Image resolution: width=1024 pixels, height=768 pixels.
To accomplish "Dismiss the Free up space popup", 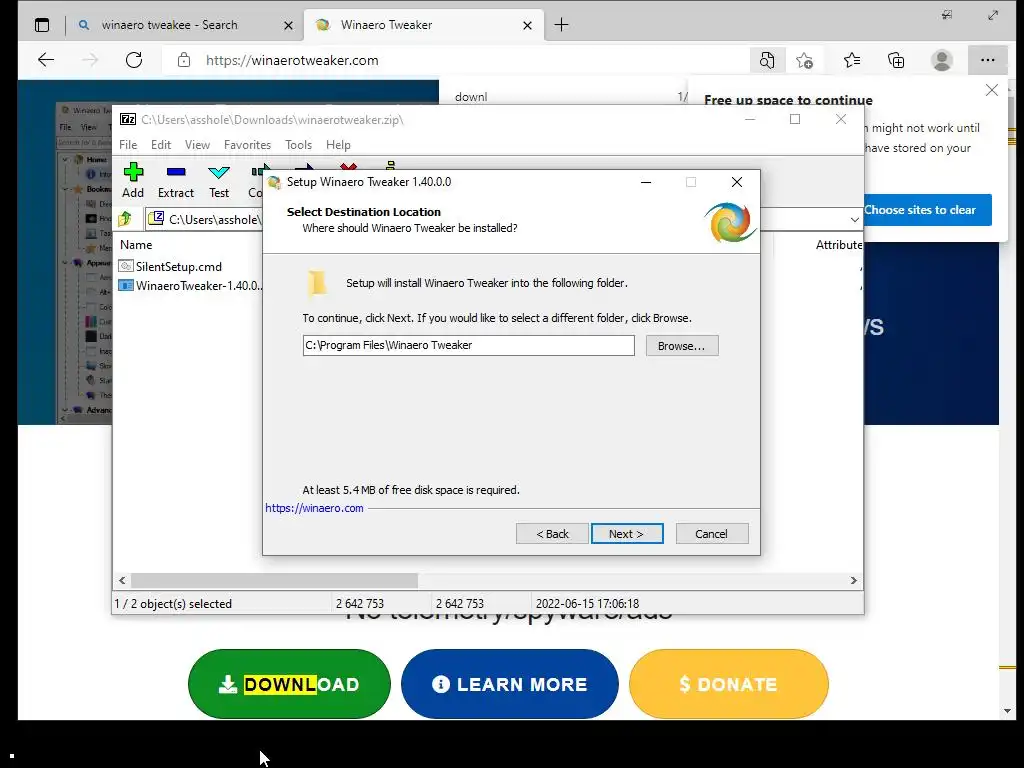I will point(991,90).
